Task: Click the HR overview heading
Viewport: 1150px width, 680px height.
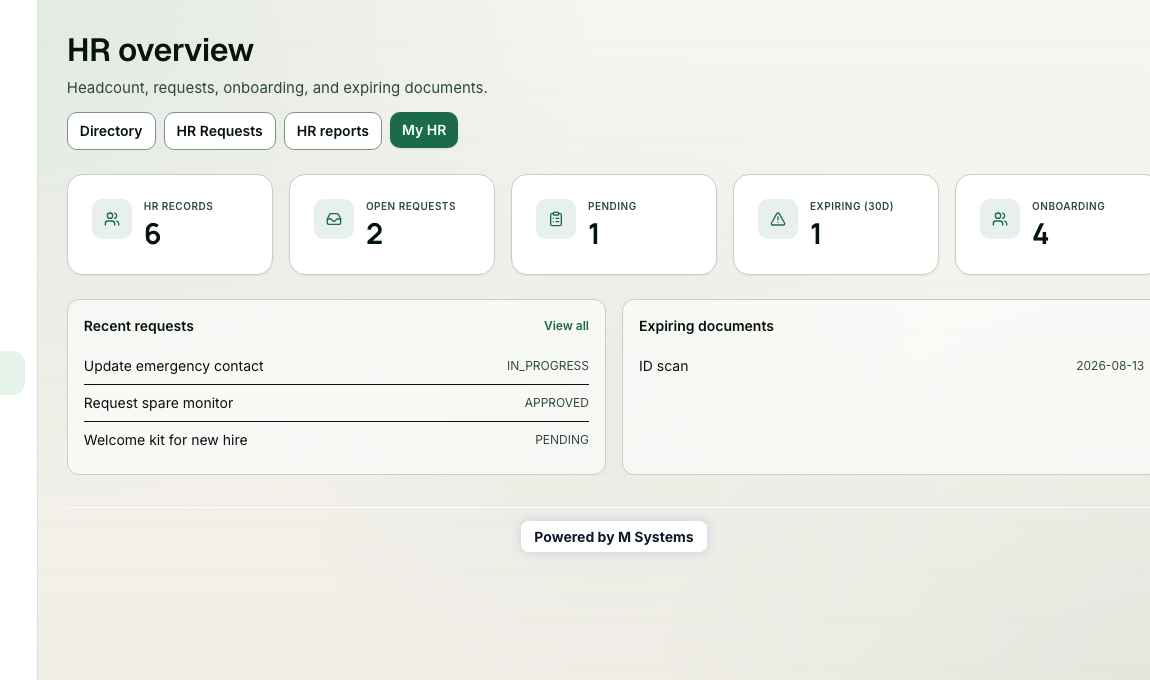Action: (160, 51)
